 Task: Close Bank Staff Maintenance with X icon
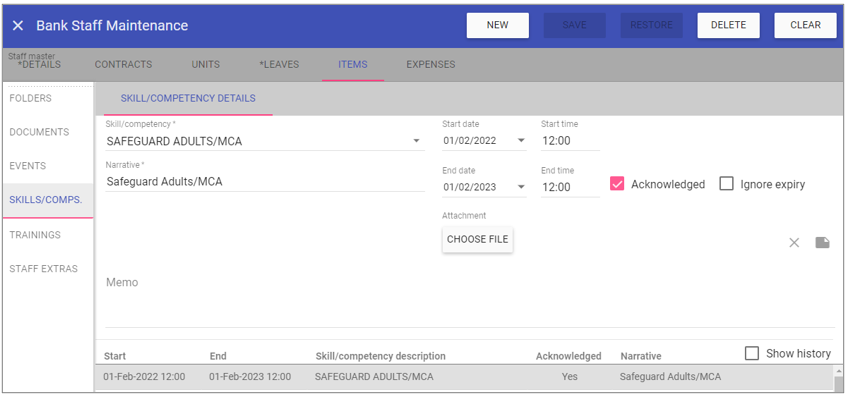click(18, 25)
